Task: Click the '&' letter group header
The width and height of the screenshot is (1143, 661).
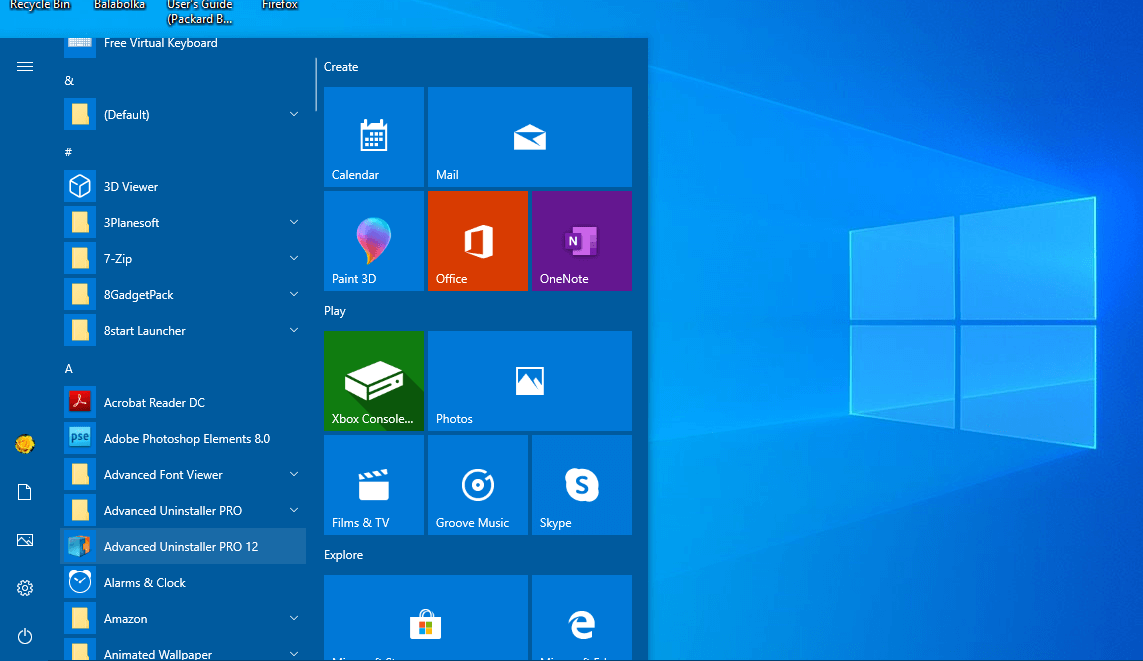Action: click(x=69, y=80)
